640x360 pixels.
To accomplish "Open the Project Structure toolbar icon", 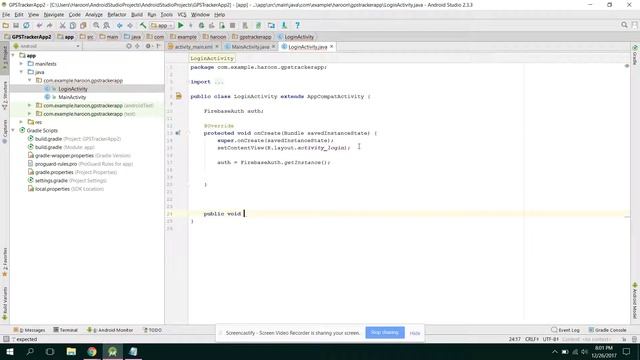I will 271,25.
